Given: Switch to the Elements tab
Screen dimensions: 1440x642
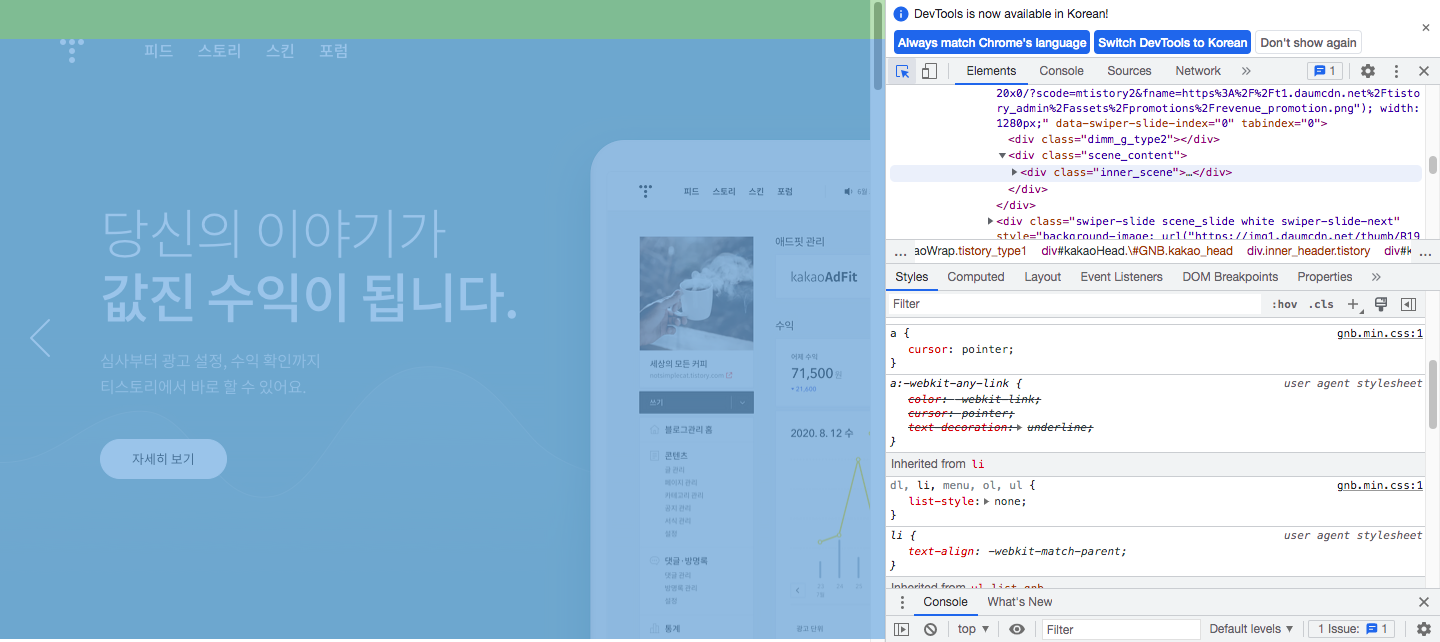Looking at the screenshot, I should pyautogui.click(x=991, y=71).
